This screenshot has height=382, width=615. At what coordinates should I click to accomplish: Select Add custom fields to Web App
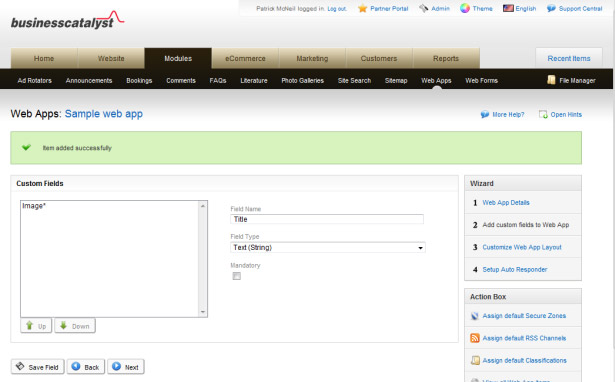526,225
